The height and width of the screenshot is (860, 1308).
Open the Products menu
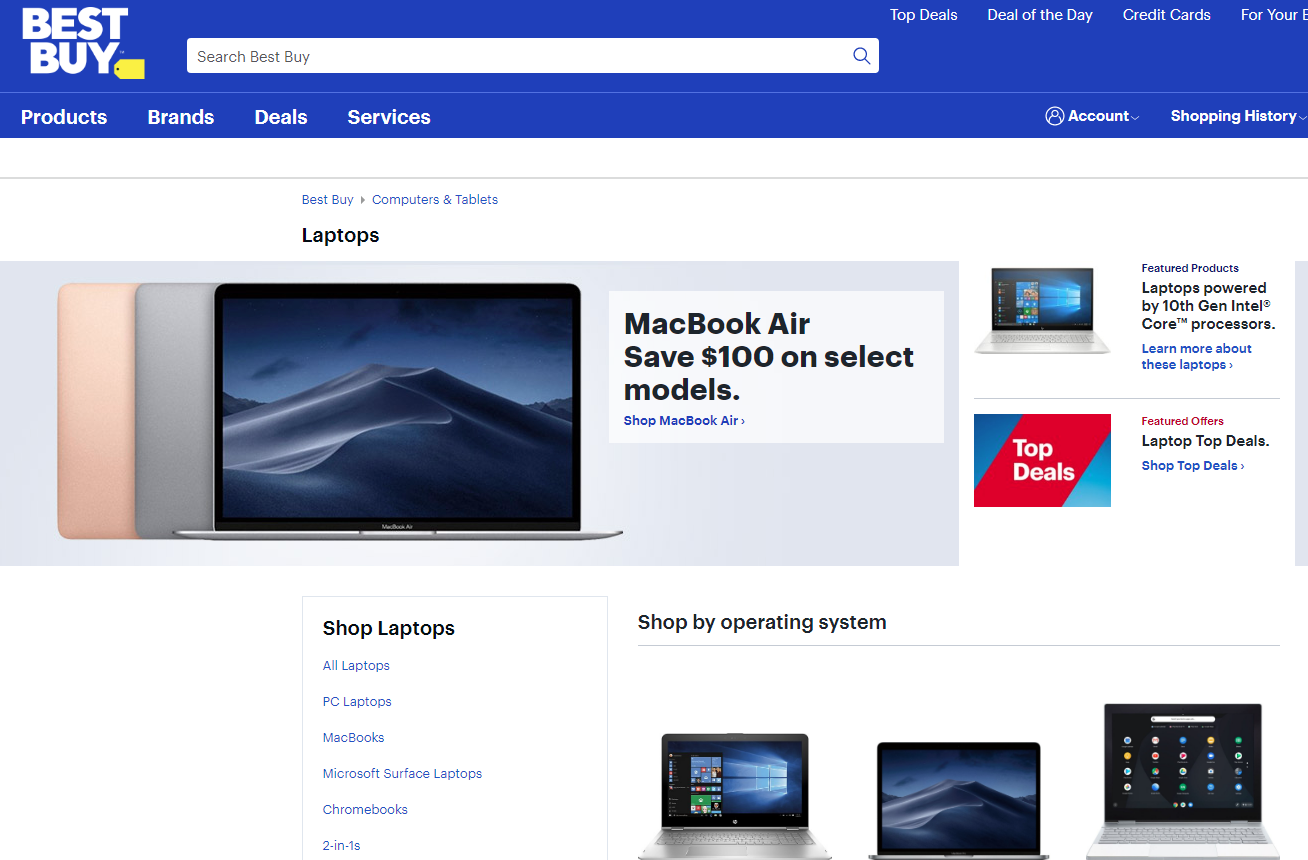click(64, 117)
